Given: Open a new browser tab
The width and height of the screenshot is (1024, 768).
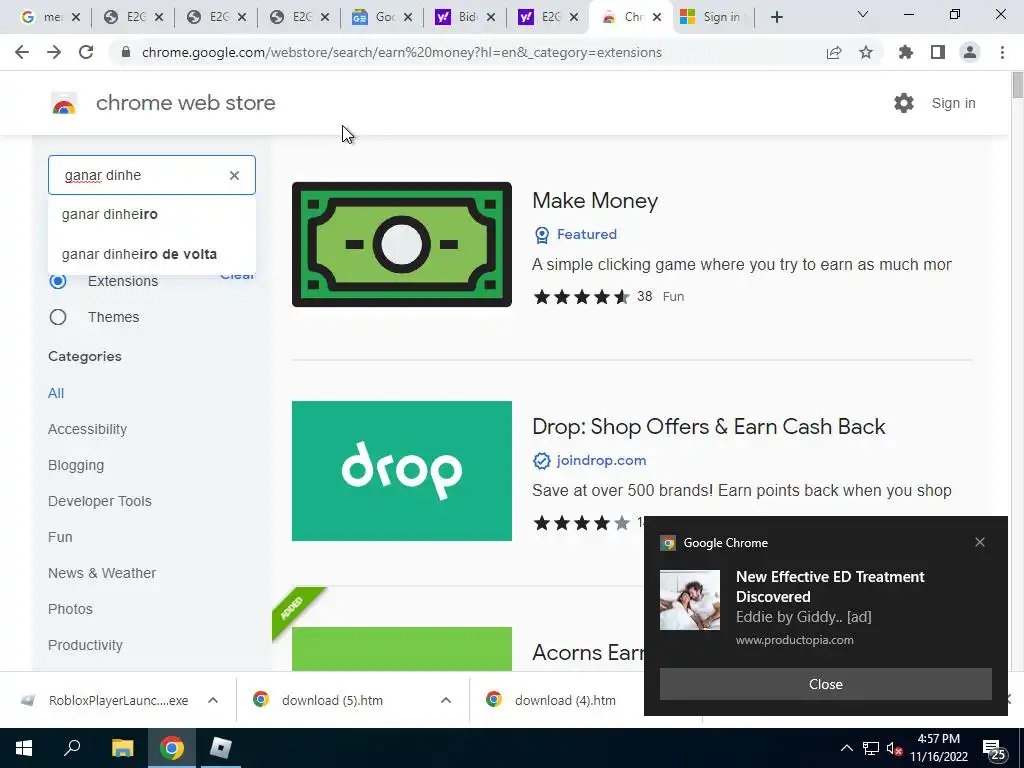Looking at the screenshot, I should click(776, 17).
